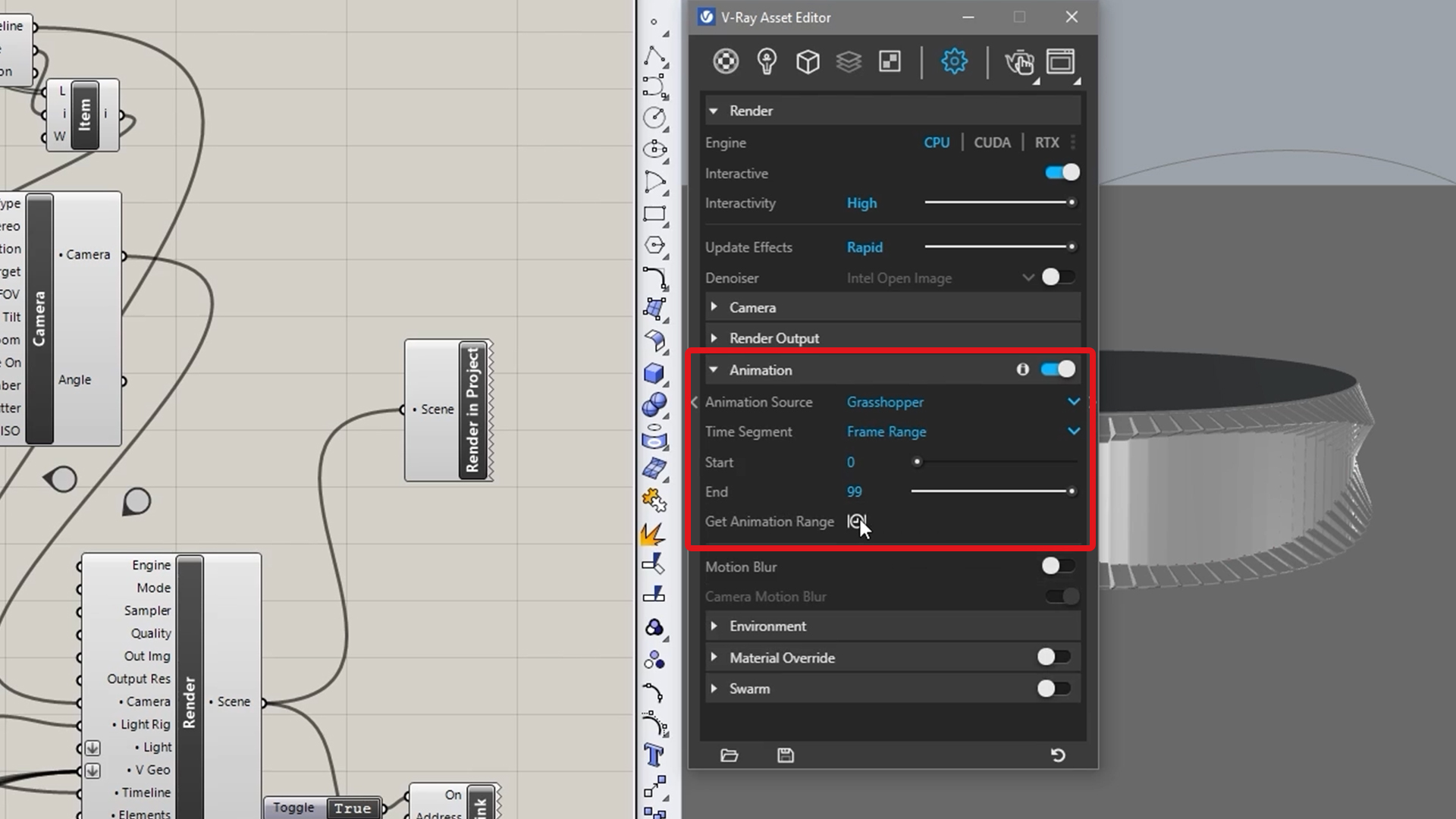This screenshot has height=819, width=1456.
Task: Select the Rhino Ellipse tool
Action: coord(655,149)
